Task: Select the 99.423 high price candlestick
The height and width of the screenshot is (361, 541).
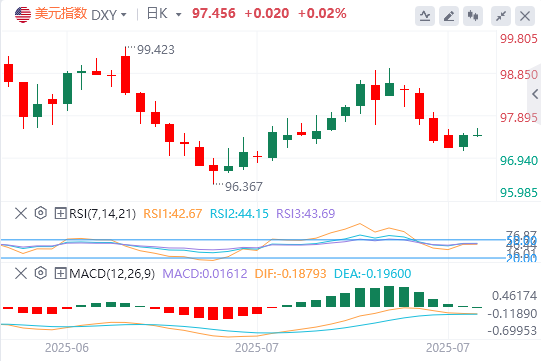Action: click(x=125, y=71)
